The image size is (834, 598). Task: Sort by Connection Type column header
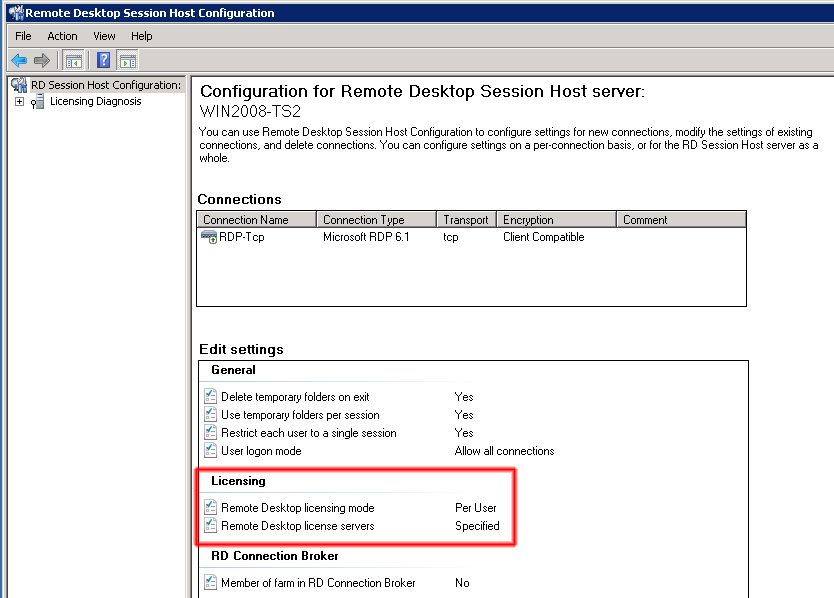(377, 220)
